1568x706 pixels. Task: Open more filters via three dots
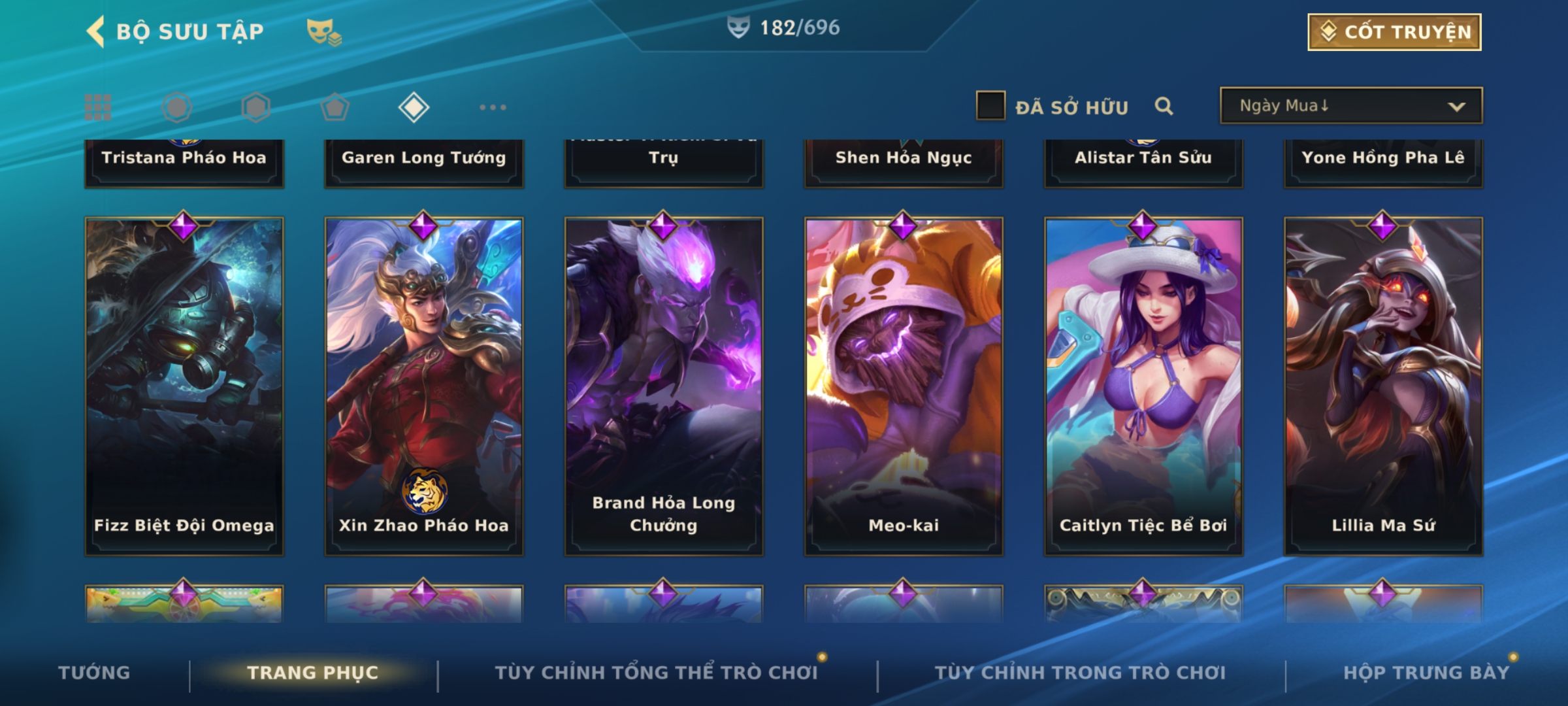pos(493,107)
